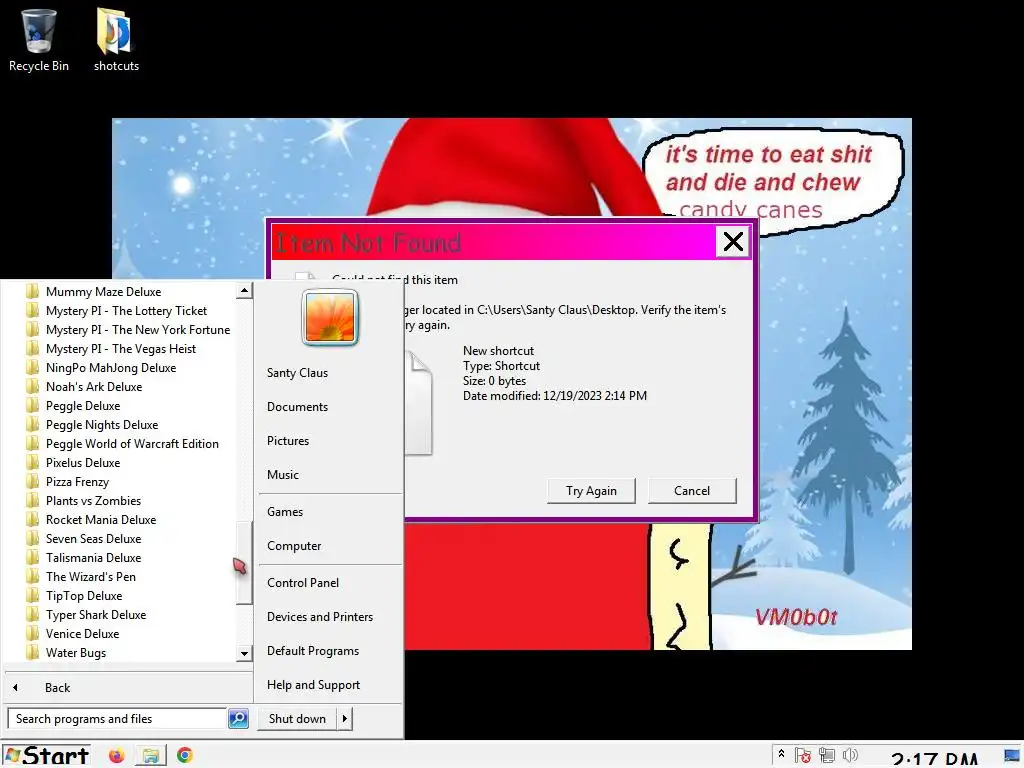Open File Explorer from the taskbar
This screenshot has height=768, width=1024.
click(150, 756)
